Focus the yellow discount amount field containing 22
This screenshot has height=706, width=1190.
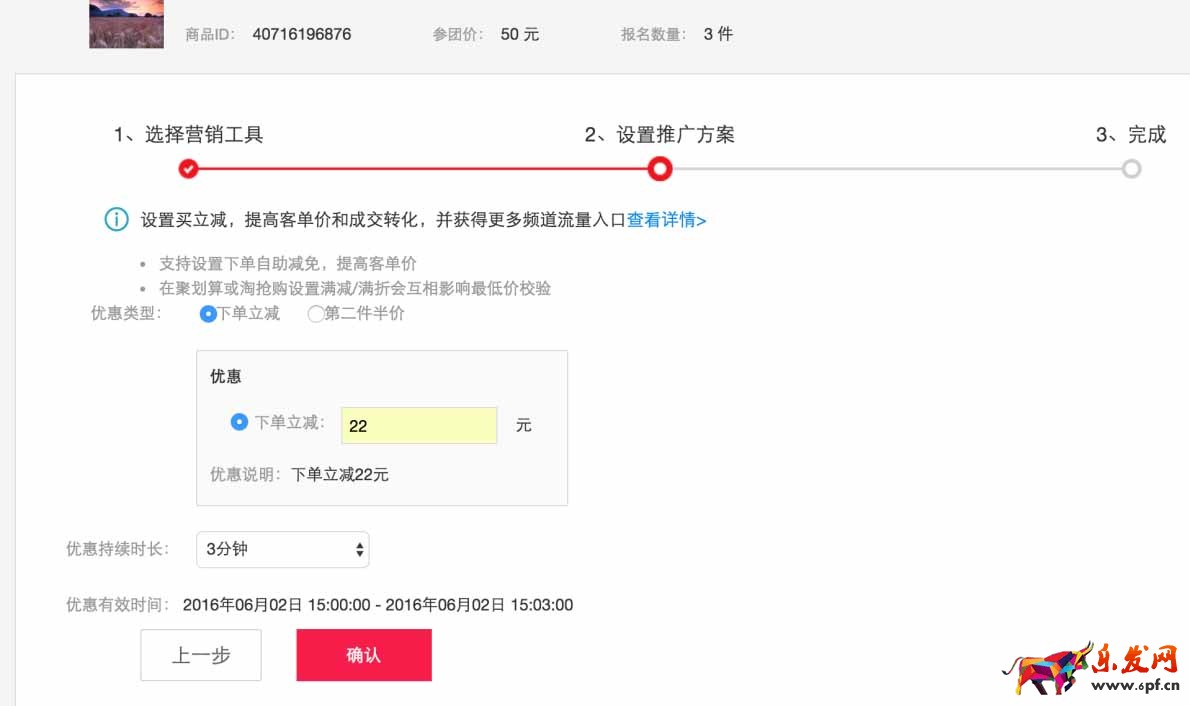(418, 426)
